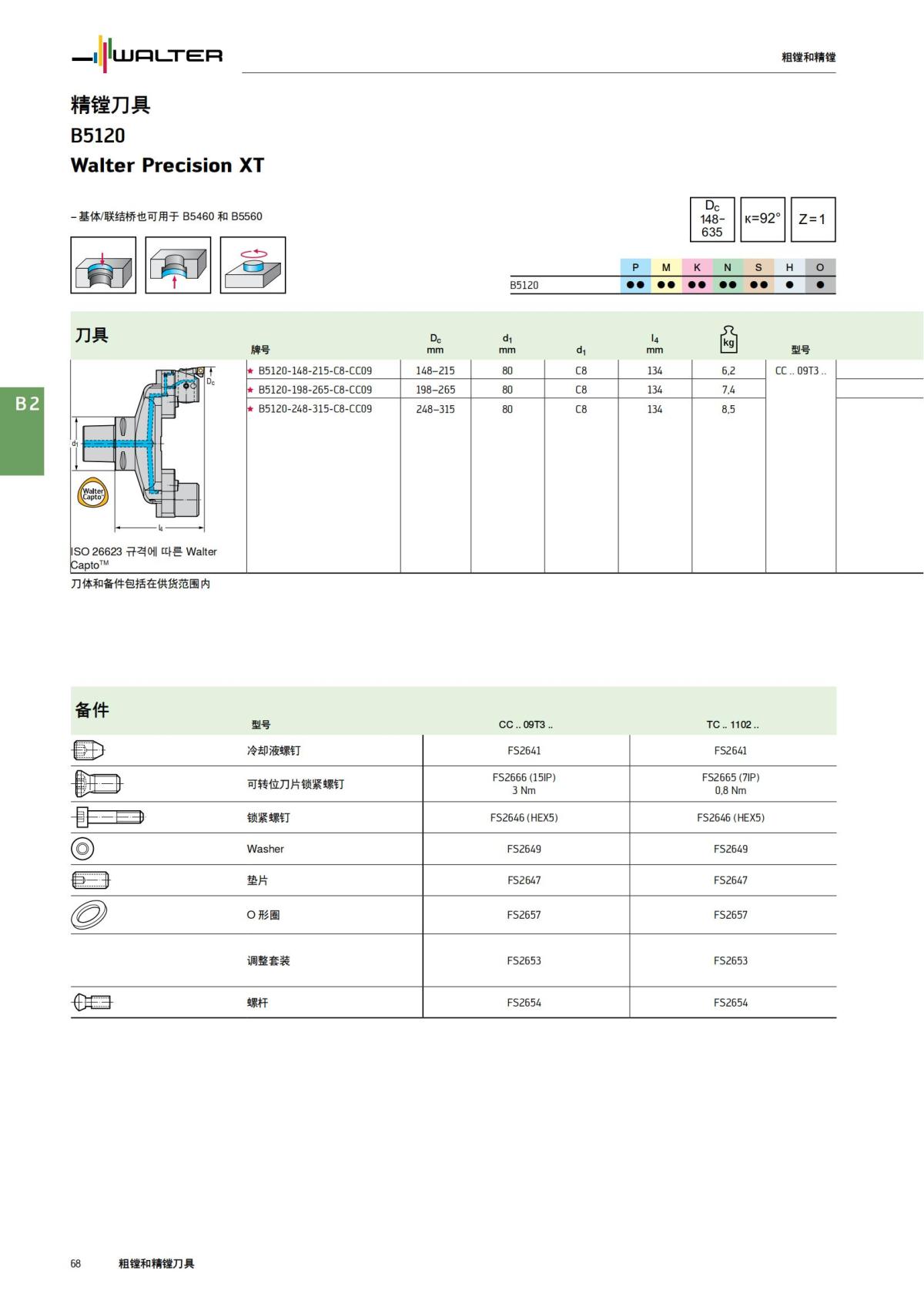Click FS2641 under CC .. 09T3 ..
The width and height of the screenshot is (924, 1307).
[524, 750]
